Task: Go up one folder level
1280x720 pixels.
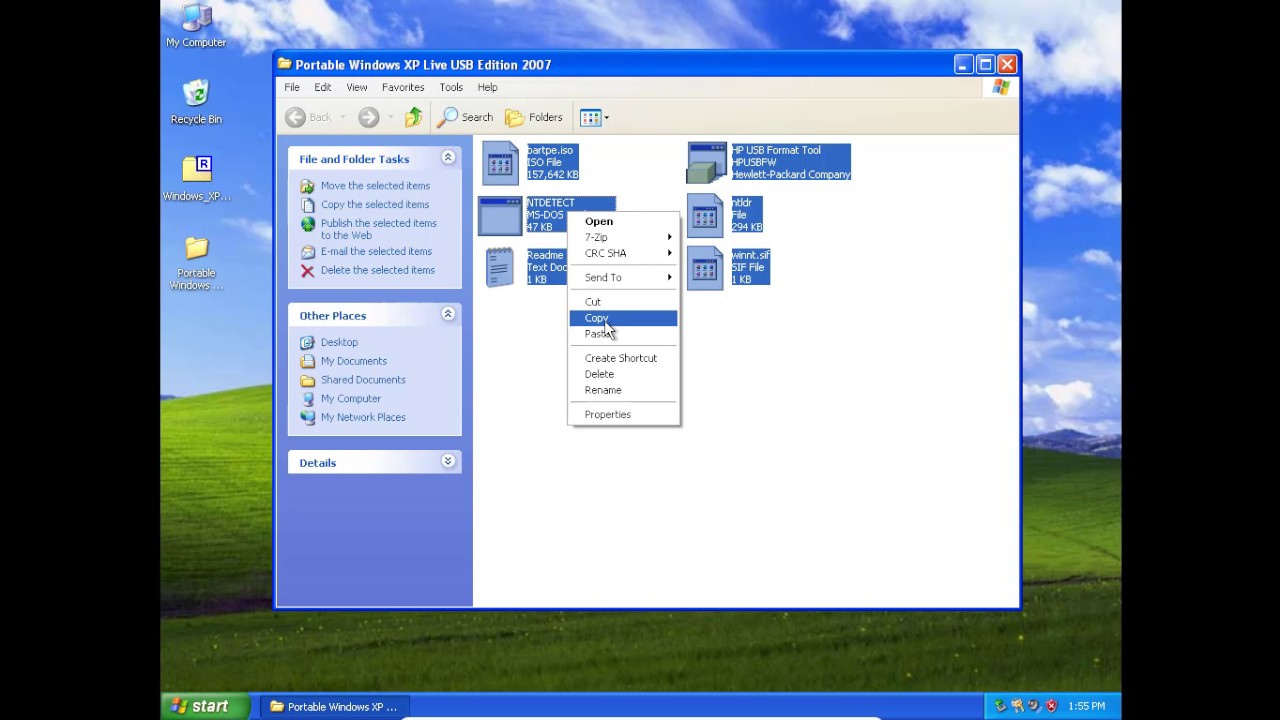Action: click(x=414, y=117)
